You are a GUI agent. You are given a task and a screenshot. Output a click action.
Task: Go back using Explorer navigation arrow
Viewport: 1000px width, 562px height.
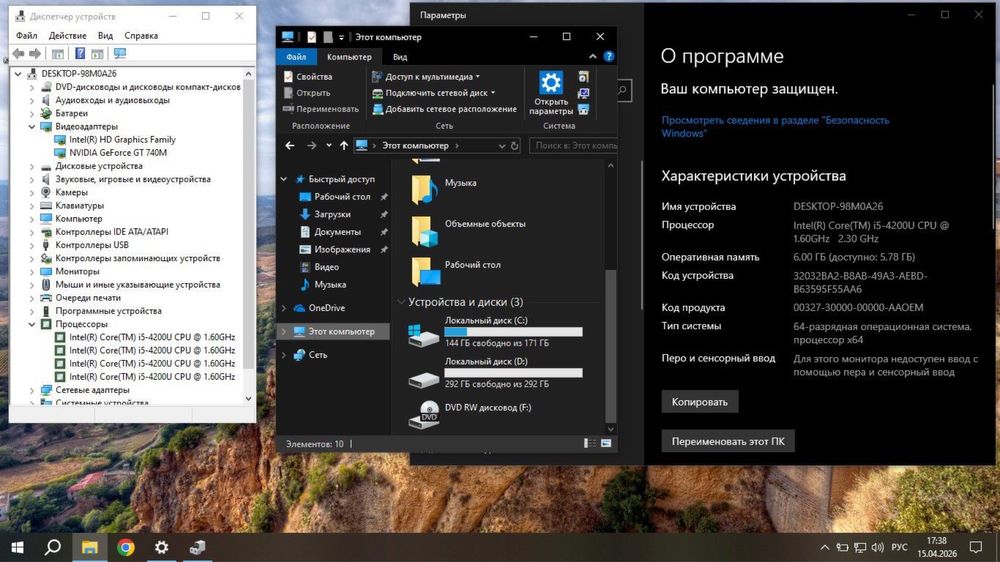(290, 146)
